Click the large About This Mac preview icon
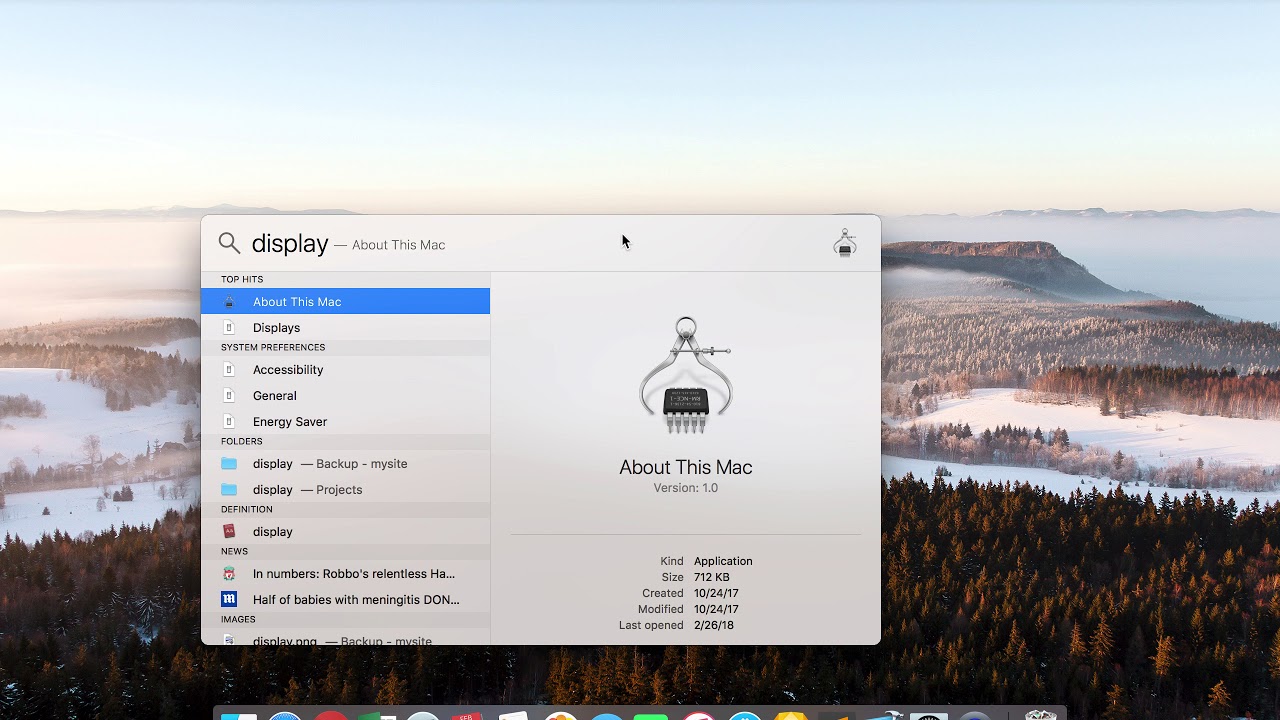 (x=686, y=376)
